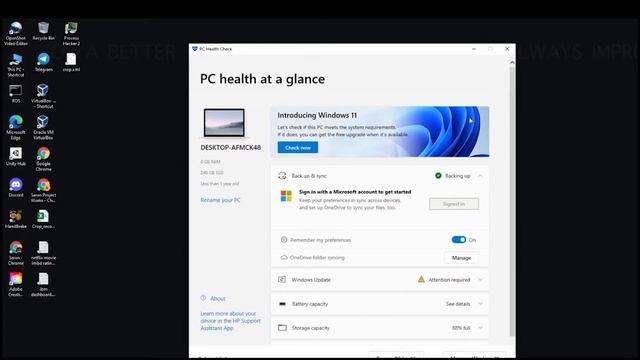The height and width of the screenshot is (360, 640).
Task: Select the Seren Project Chrome shortcut icon
Action: [x=43, y=190]
